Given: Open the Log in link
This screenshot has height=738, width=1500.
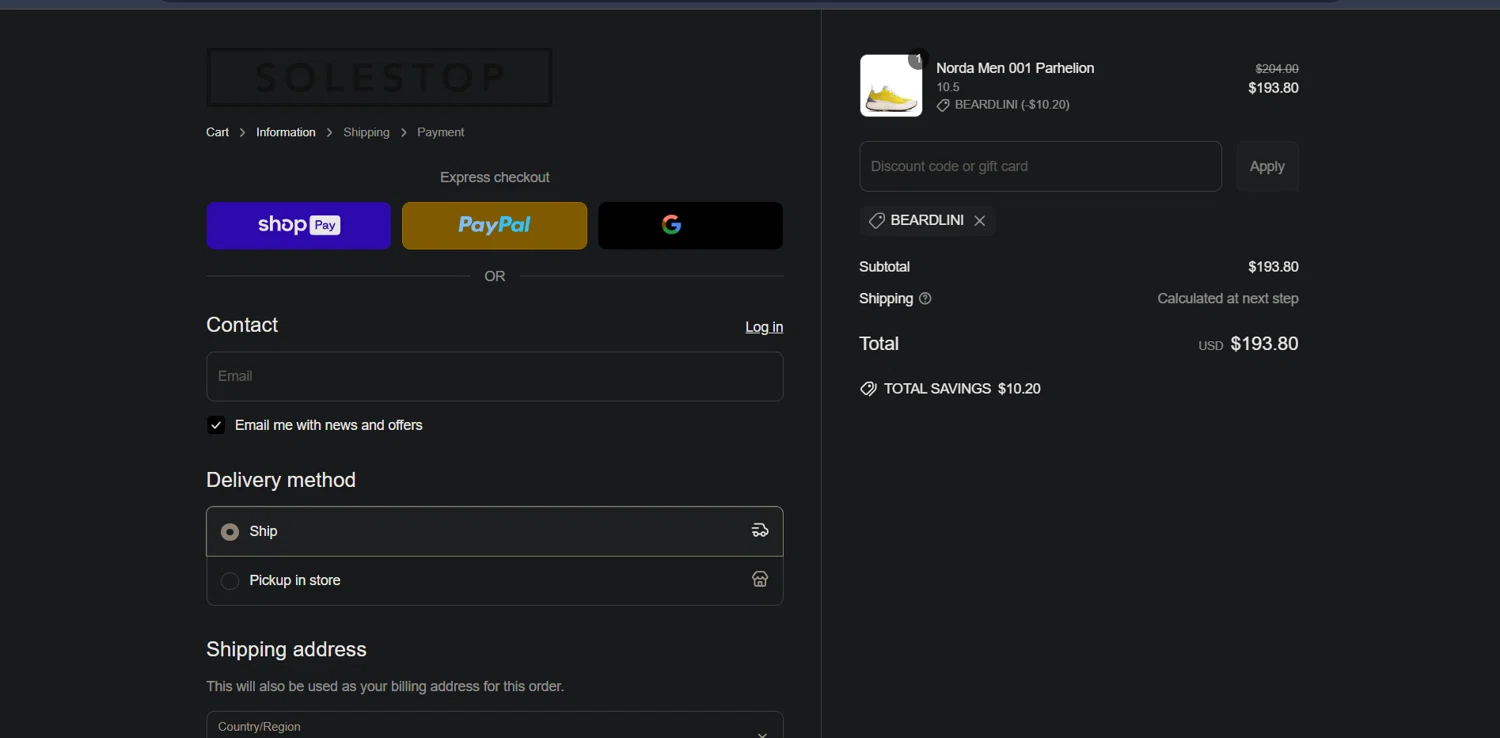Looking at the screenshot, I should coord(764,327).
